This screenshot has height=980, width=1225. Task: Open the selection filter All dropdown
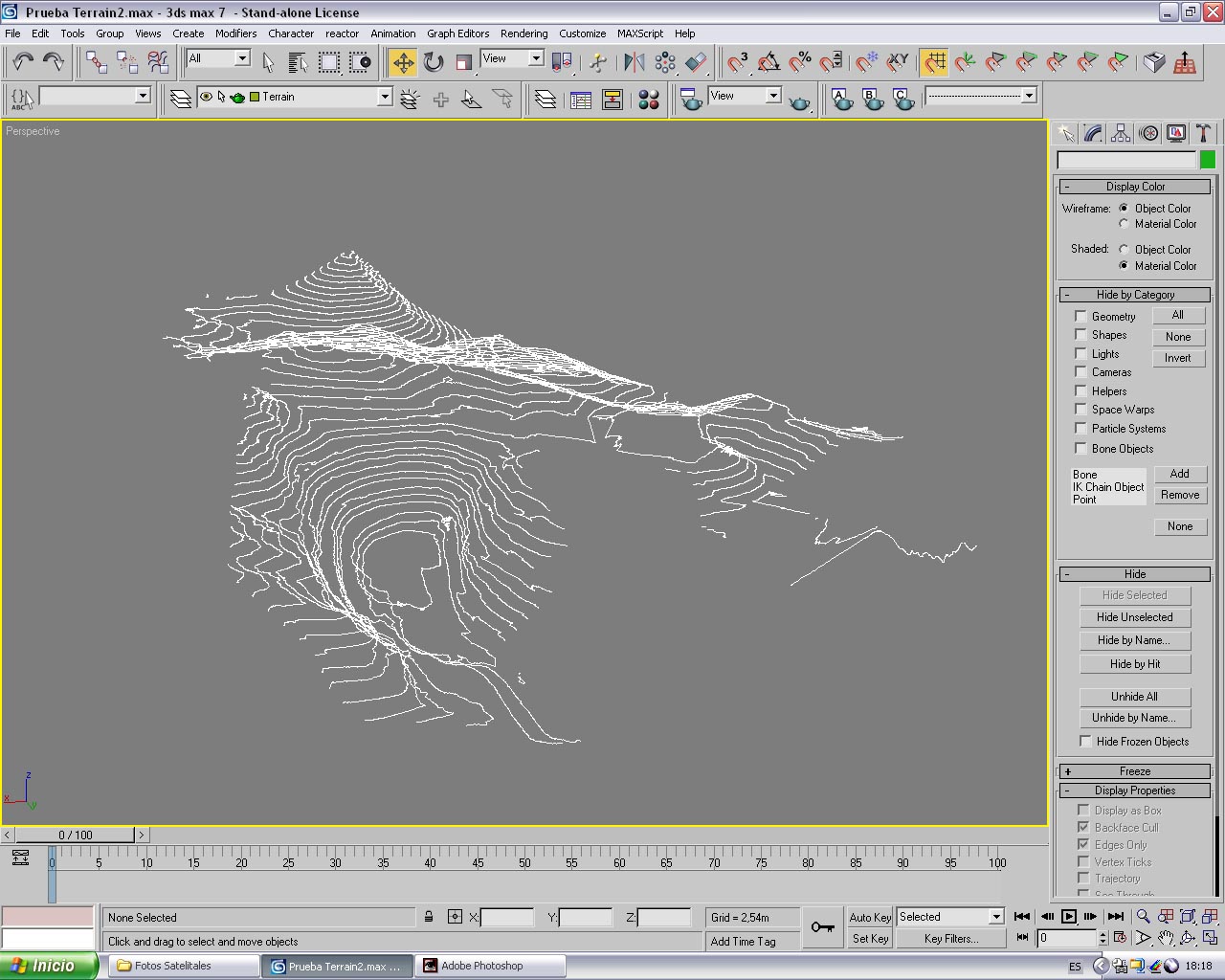[242, 58]
